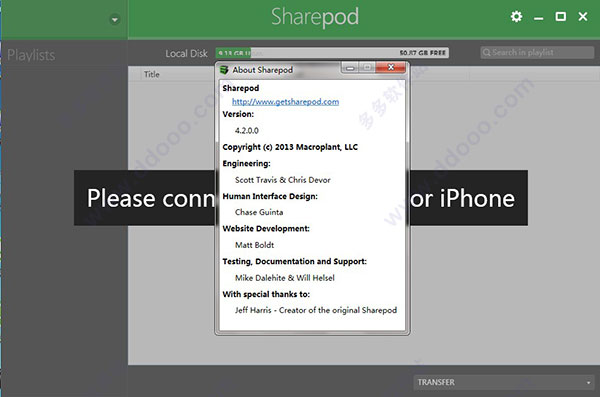
Task: Open the getsharepod.com link
Action: (x=285, y=102)
